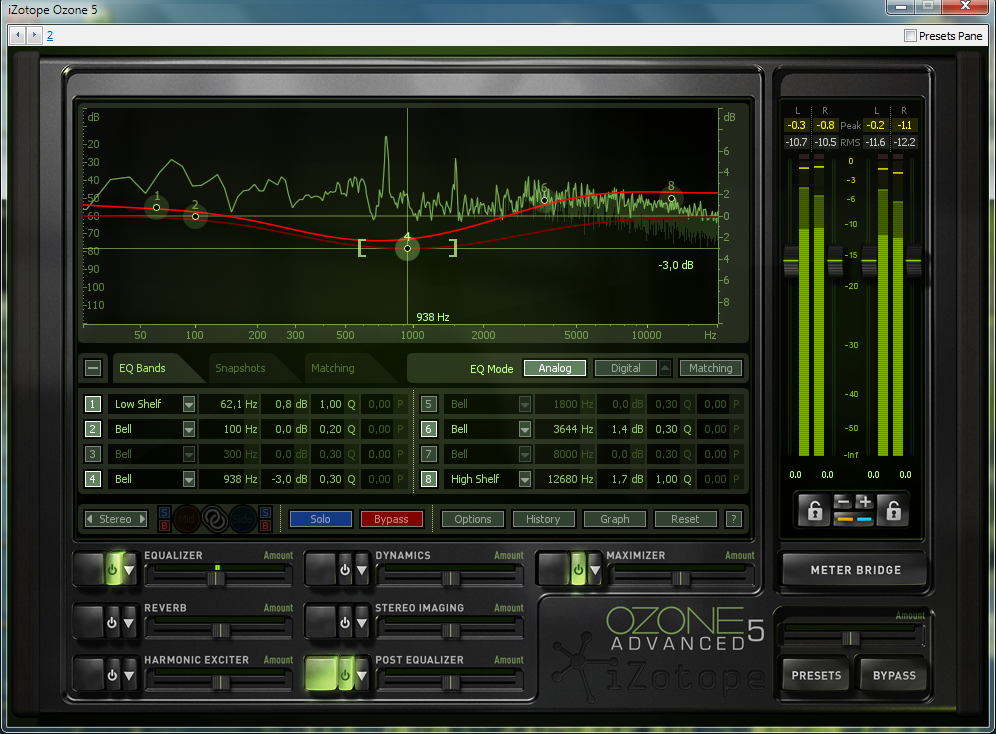Select EQ node 4 on the graph
The width and height of the screenshot is (996, 734).
pyautogui.click(x=407, y=248)
